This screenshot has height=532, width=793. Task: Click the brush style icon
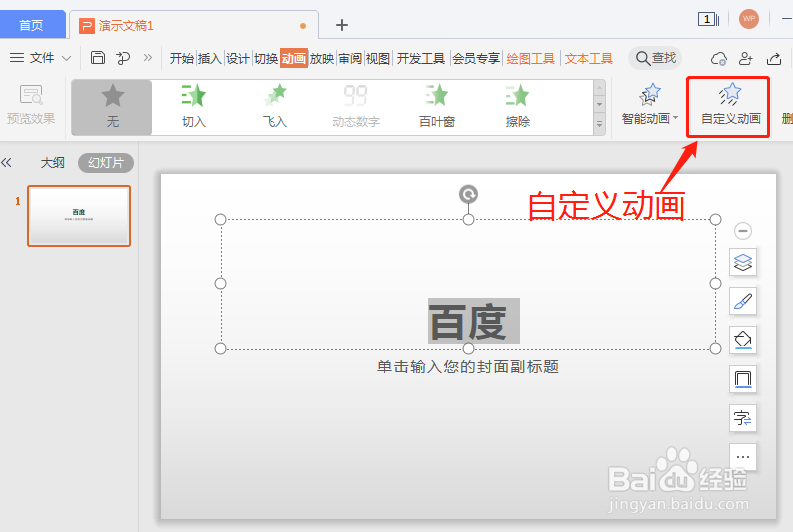coord(743,301)
